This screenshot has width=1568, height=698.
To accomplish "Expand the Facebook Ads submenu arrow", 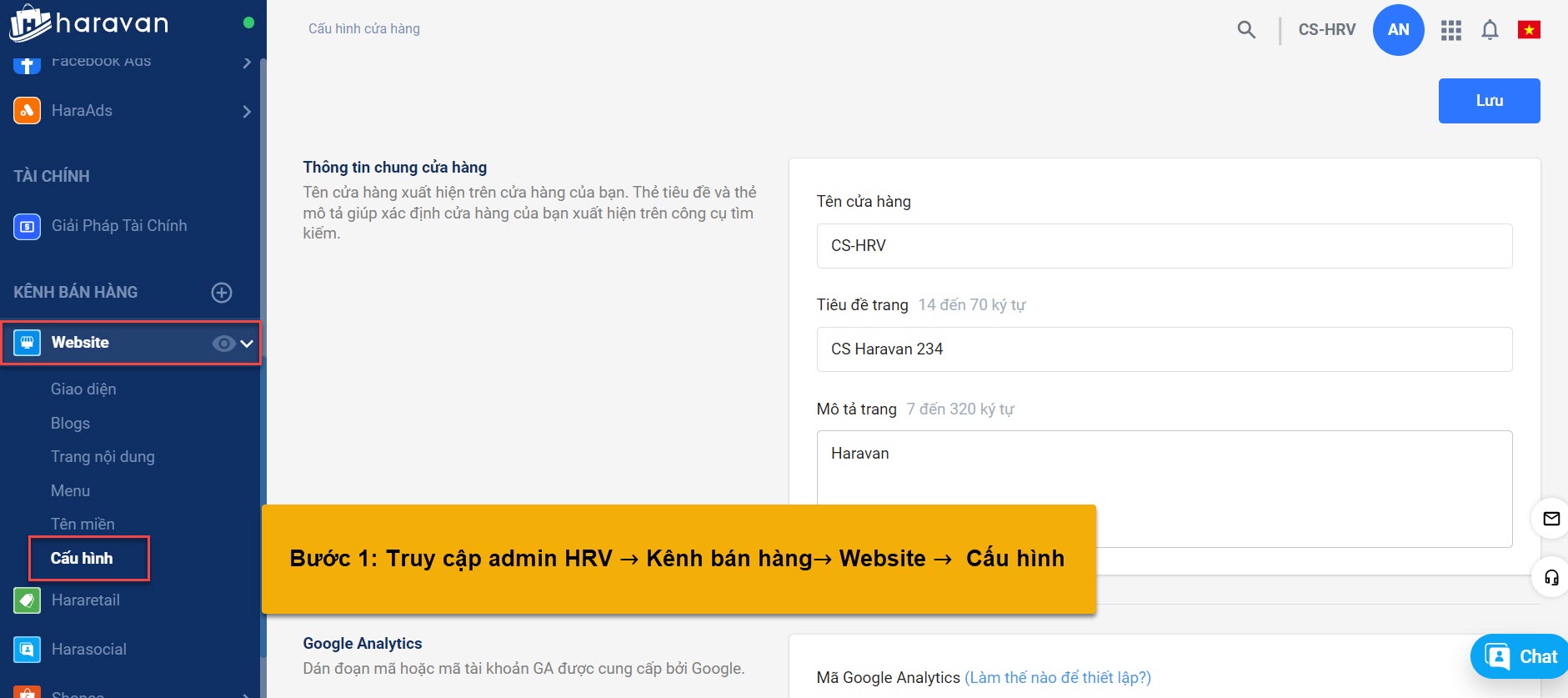I will [246, 63].
